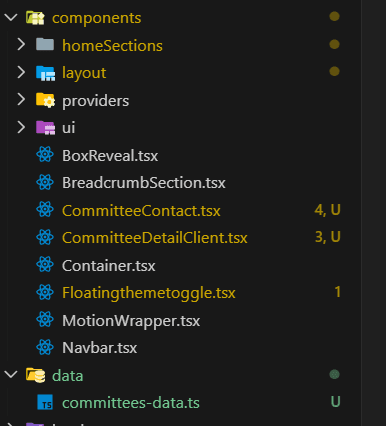Open CommitteeContact.tsx file
Screen dimensions: 386x426
click(141, 211)
